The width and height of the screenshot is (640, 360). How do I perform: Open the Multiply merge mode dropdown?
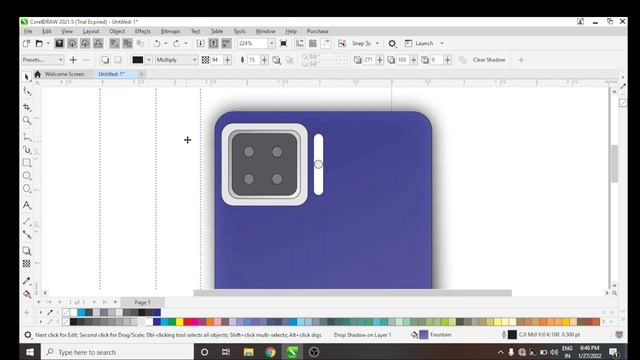click(x=176, y=60)
